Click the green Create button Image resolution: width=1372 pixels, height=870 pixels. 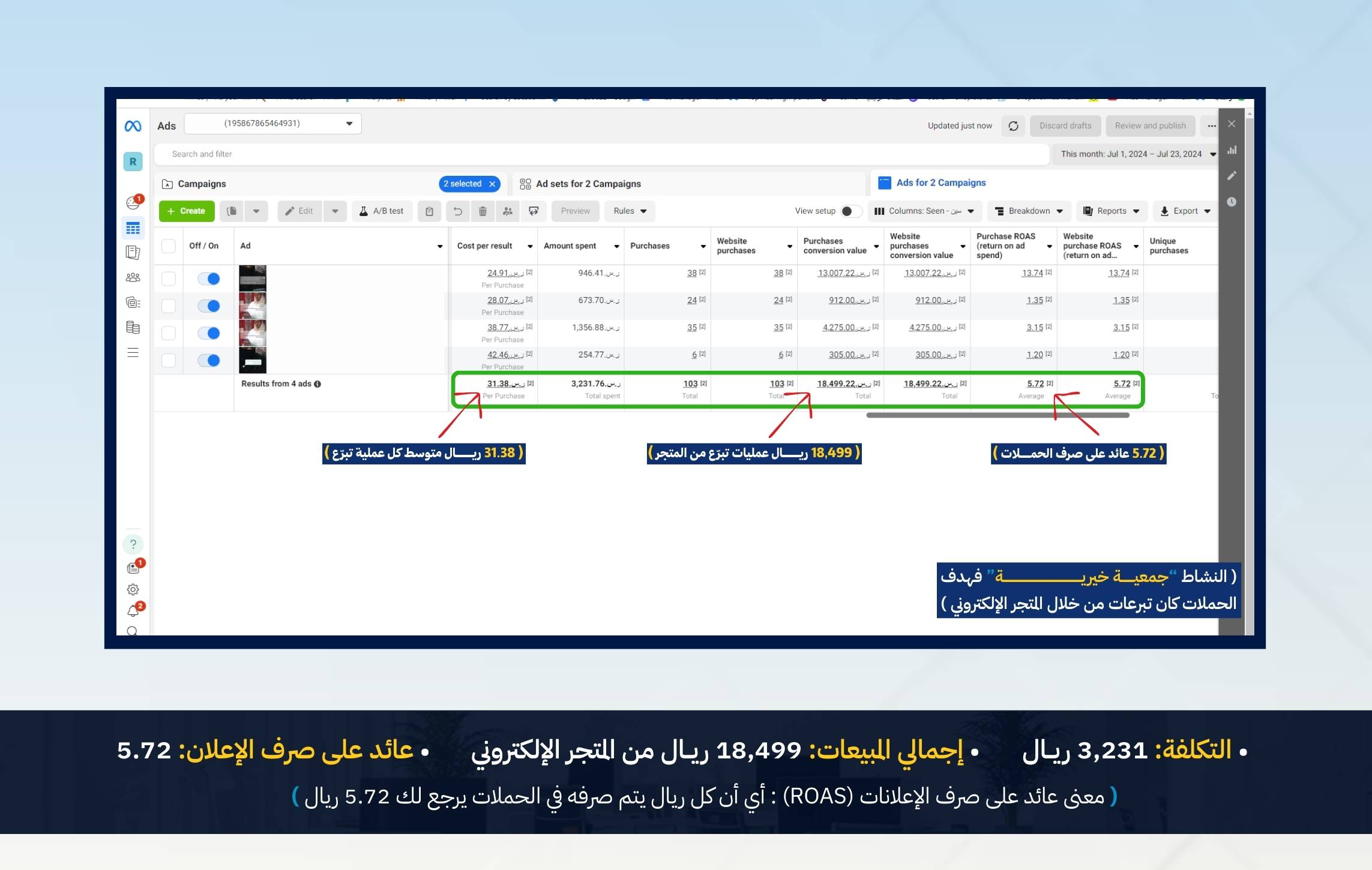pos(187,211)
